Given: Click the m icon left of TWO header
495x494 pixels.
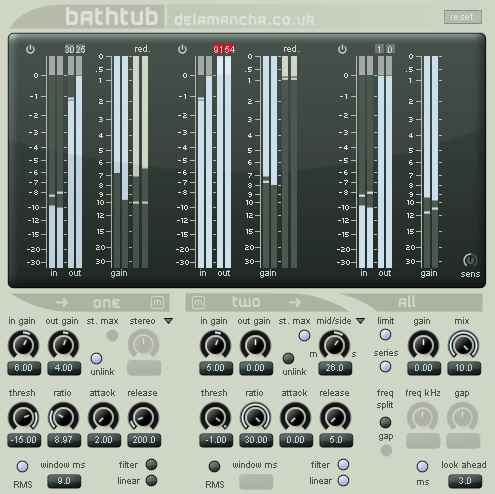Looking at the screenshot, I should (x=199, y=302).
